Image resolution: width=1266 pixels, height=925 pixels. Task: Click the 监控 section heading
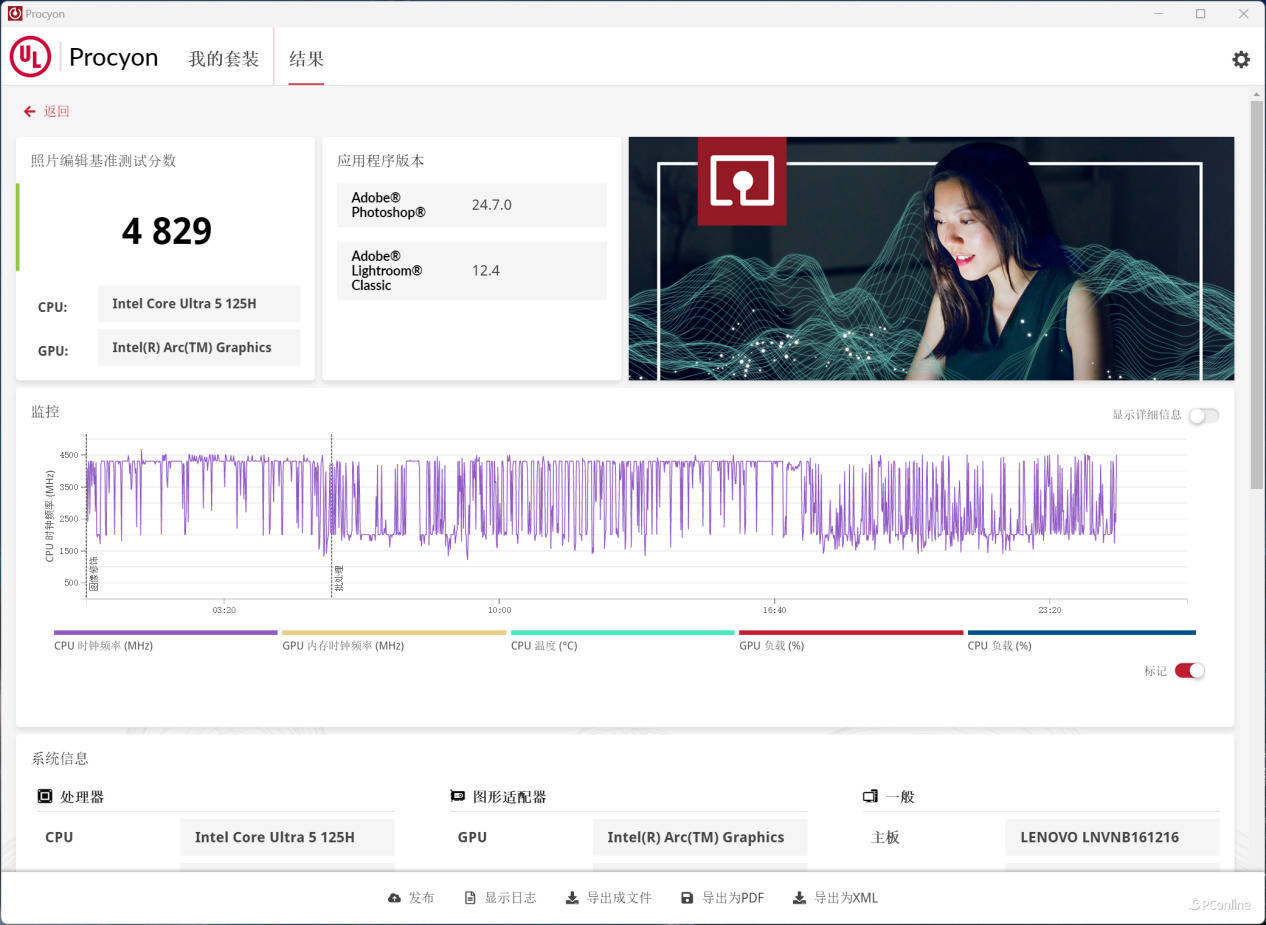pos(45,411)
